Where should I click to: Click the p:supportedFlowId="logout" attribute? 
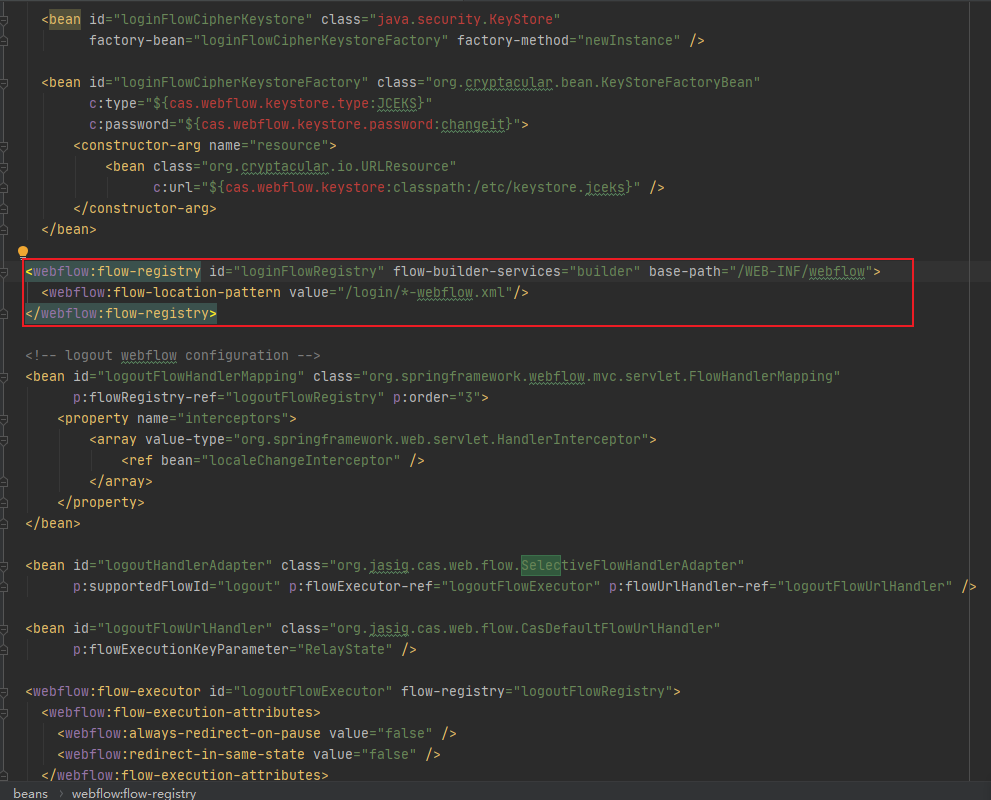click(x=176, y=586)
